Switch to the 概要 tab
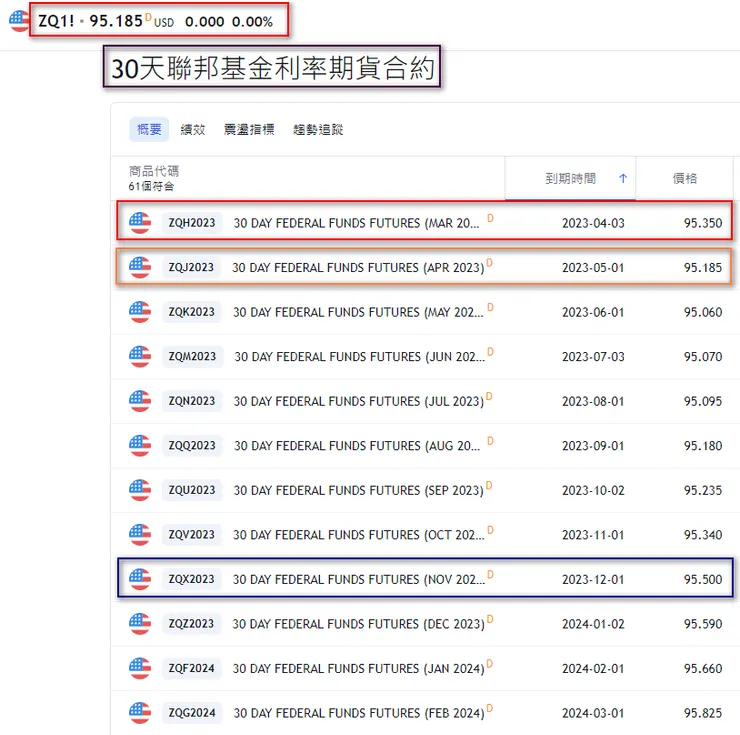 tap(149, 129)
